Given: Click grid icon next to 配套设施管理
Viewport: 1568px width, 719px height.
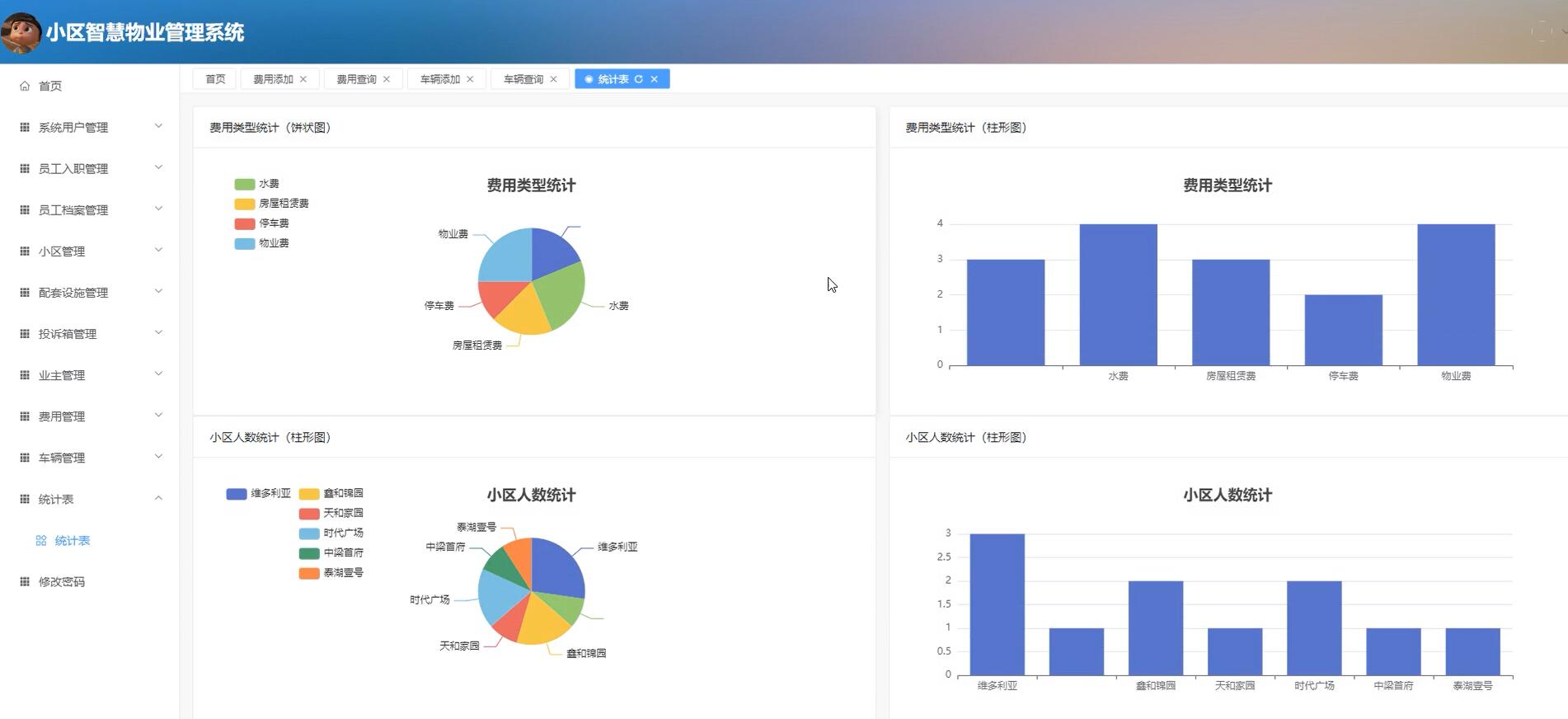Looking at the screenshot, I should (x=25, y=292).
